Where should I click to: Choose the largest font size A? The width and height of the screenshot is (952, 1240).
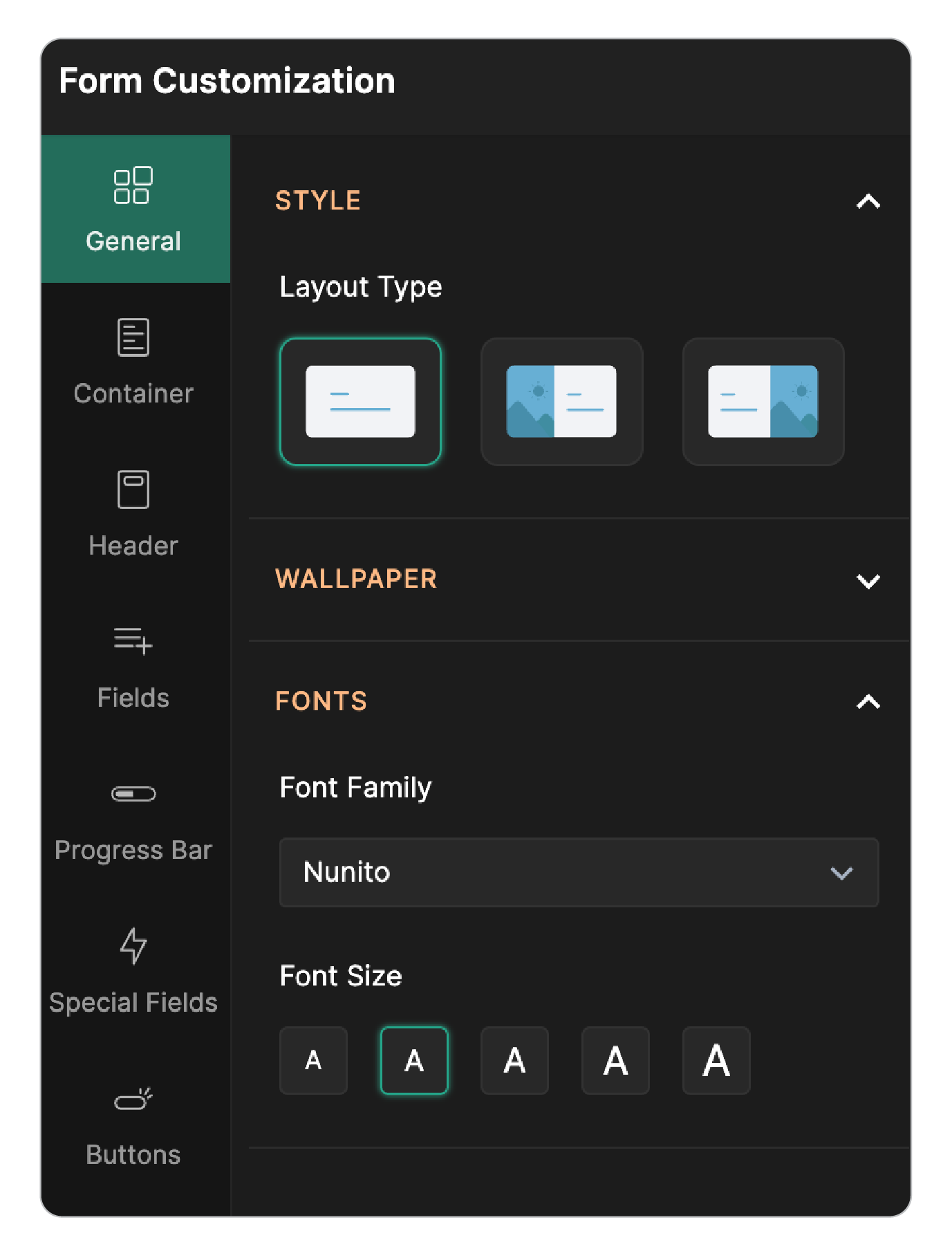[716, 1060]
